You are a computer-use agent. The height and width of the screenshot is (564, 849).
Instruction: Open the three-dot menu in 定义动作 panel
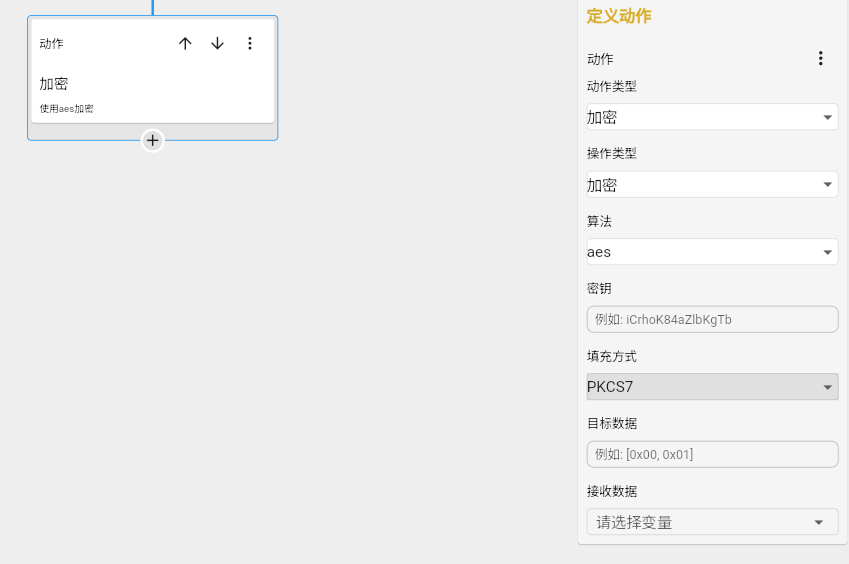pos(820,58)
